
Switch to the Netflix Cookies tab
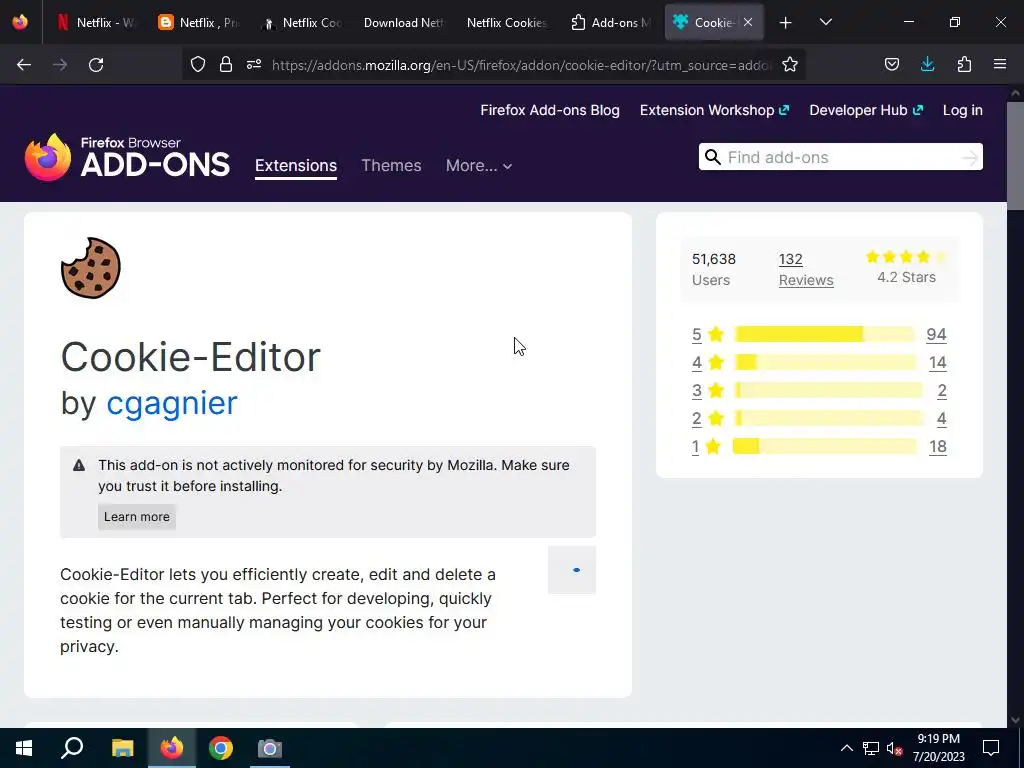point(507,22)
